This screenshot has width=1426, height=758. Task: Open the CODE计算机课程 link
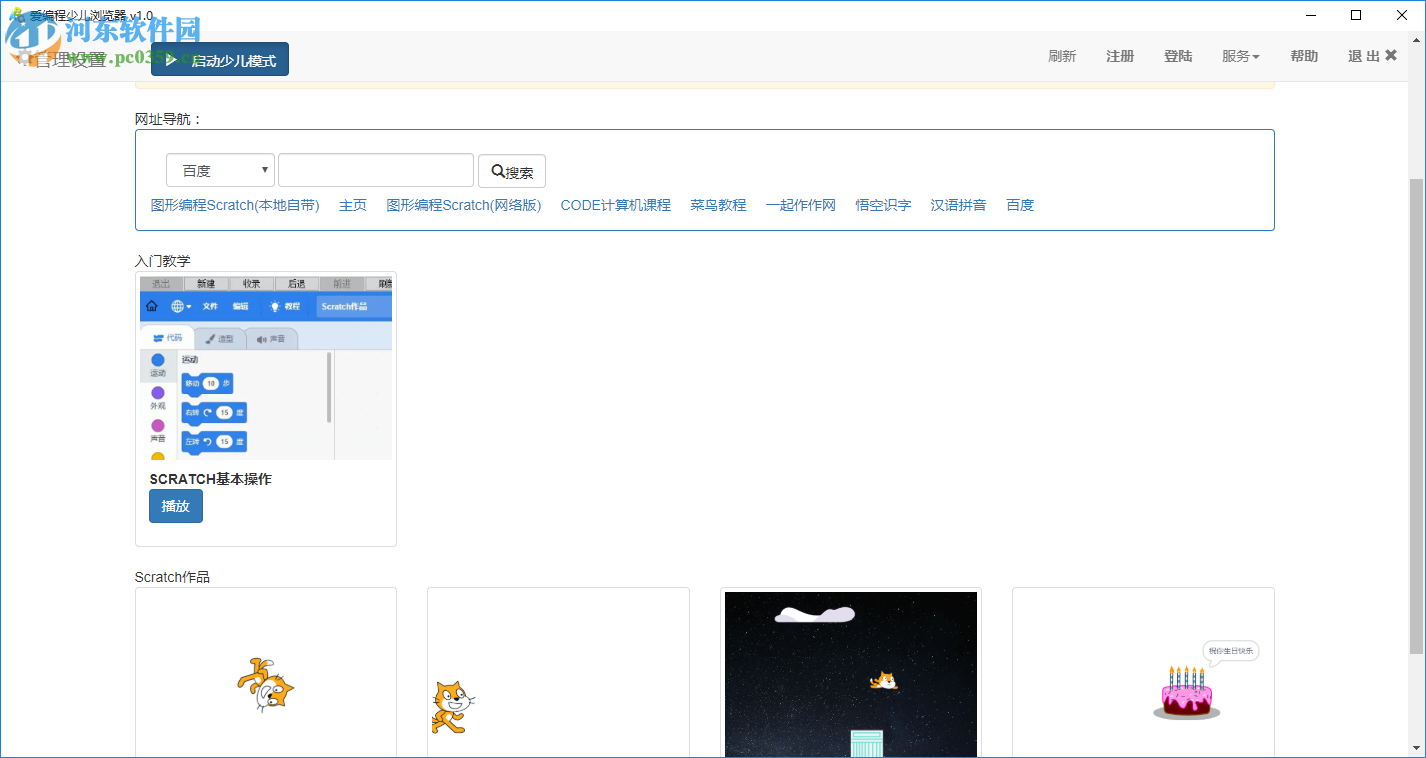coord(614,205)
